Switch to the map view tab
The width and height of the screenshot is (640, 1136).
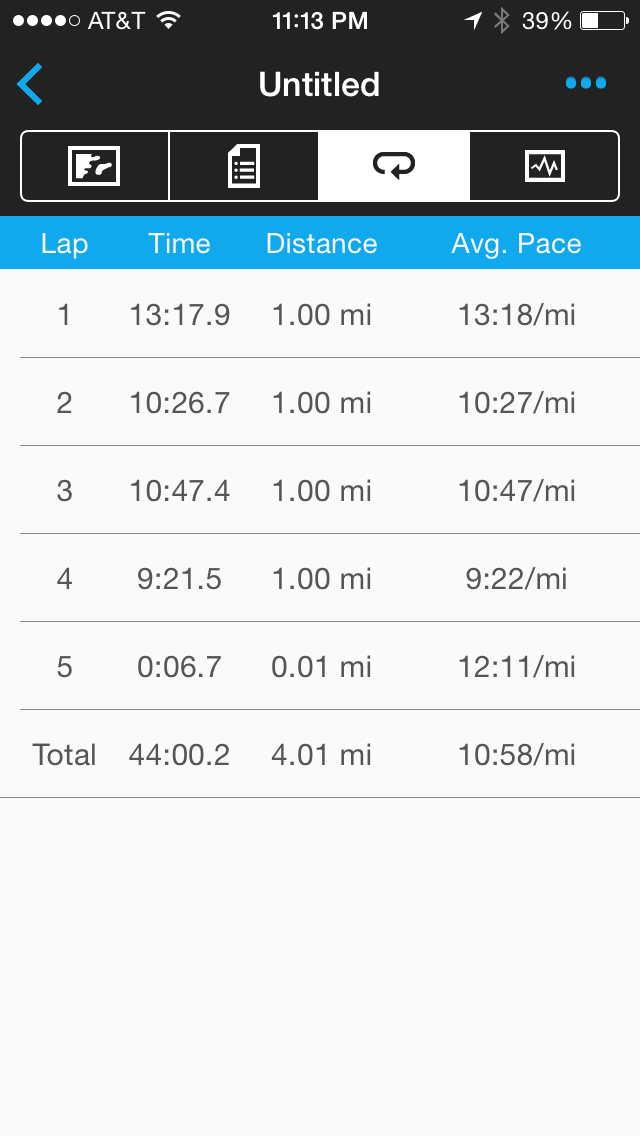tap(94, 166)
